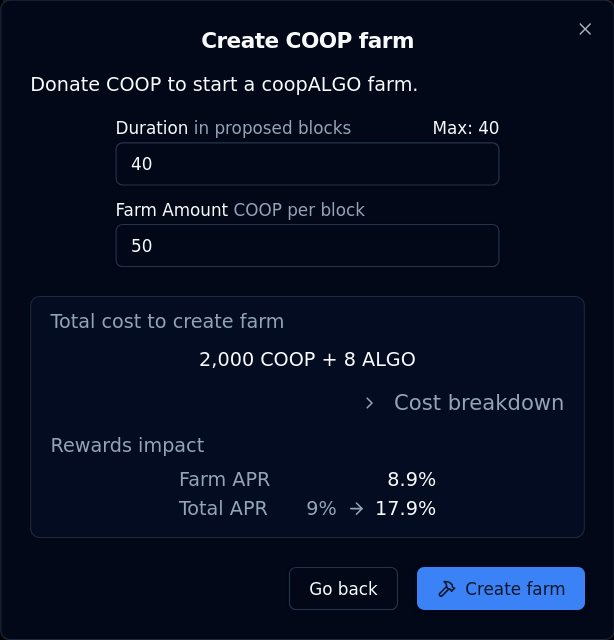The image size is (614, 640).
Task: Click the Duration in proposed blocks label
Action: (233, 128)
